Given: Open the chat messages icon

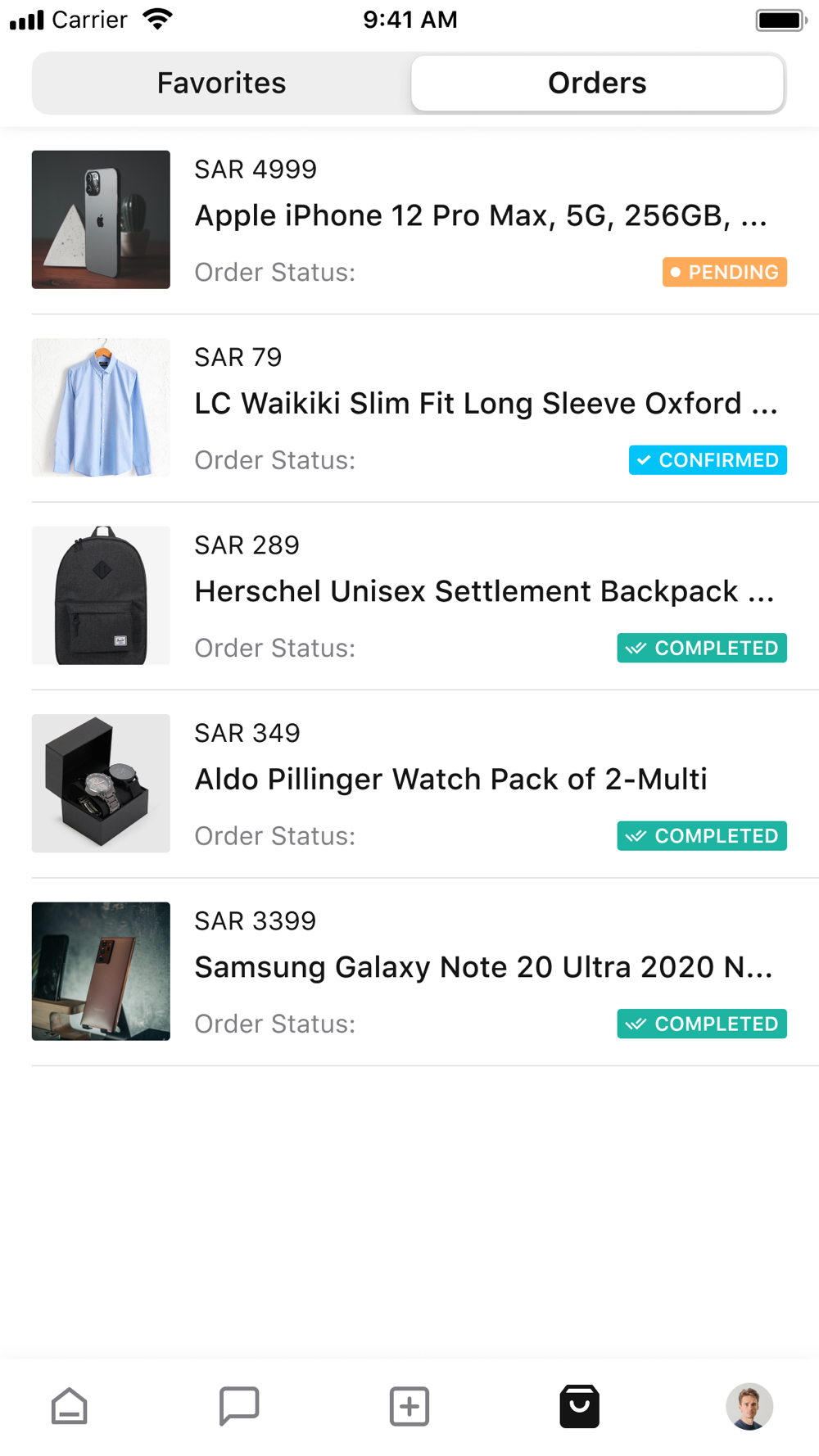Looking at the screenshot, I should (x=239, y=1406).
